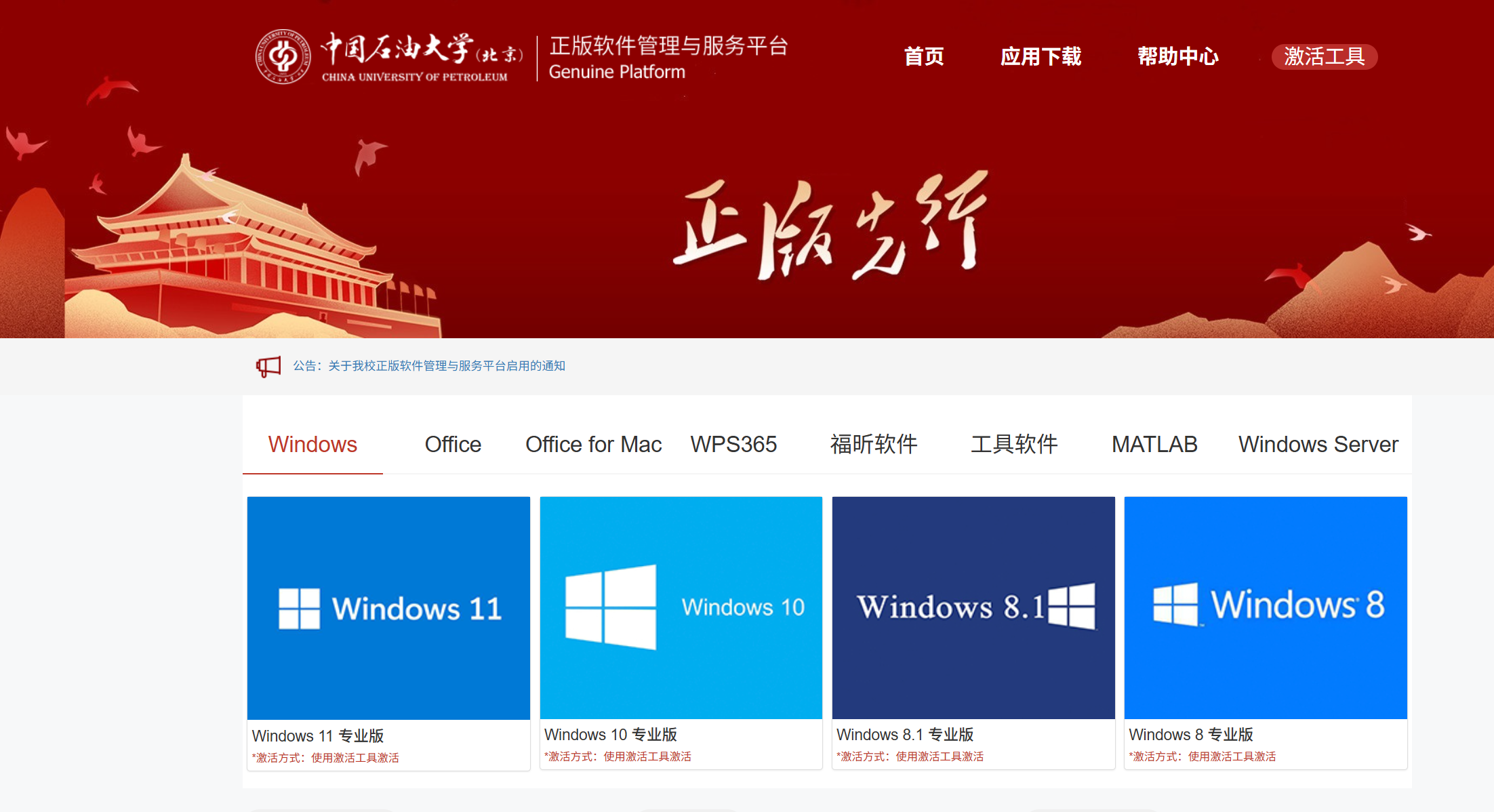Open the 首页 home navigation item
Viewport: 1494px width, 812px height.
click(923, 56)
